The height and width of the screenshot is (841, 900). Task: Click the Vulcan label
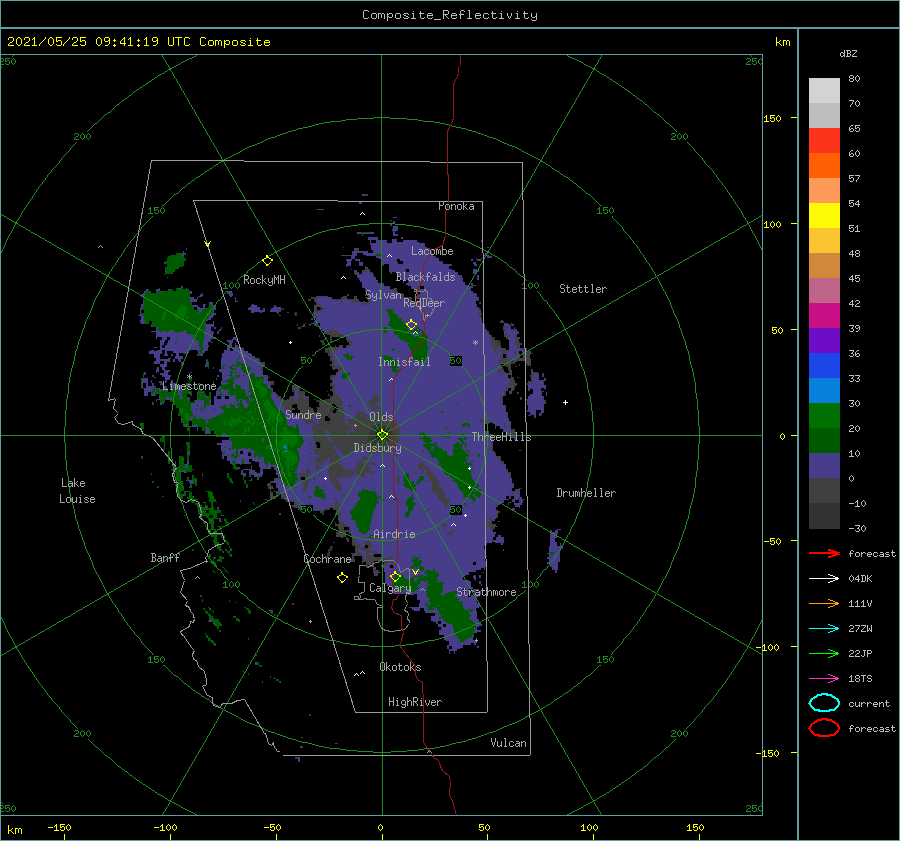[x=508, y=742]
